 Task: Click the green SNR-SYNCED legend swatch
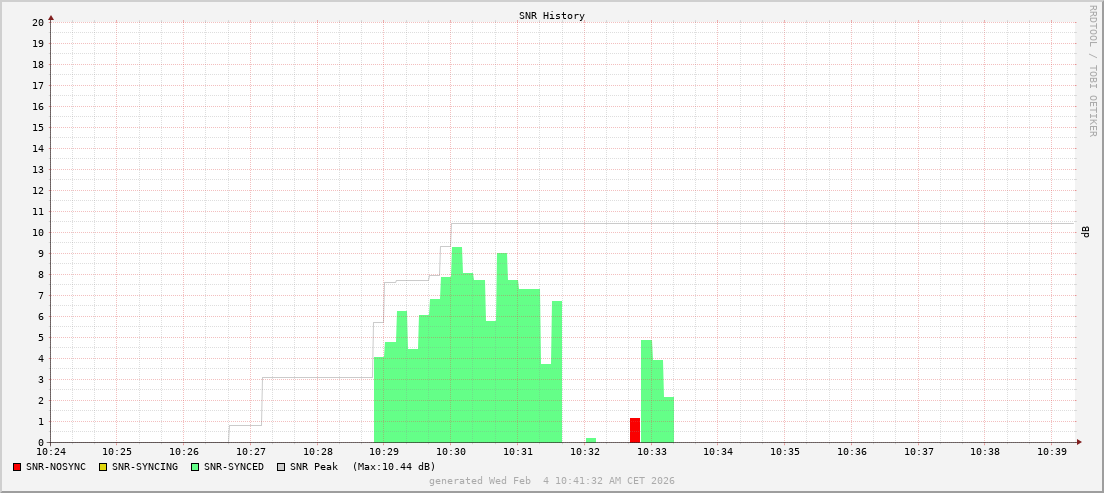click(x=195, y=467)
